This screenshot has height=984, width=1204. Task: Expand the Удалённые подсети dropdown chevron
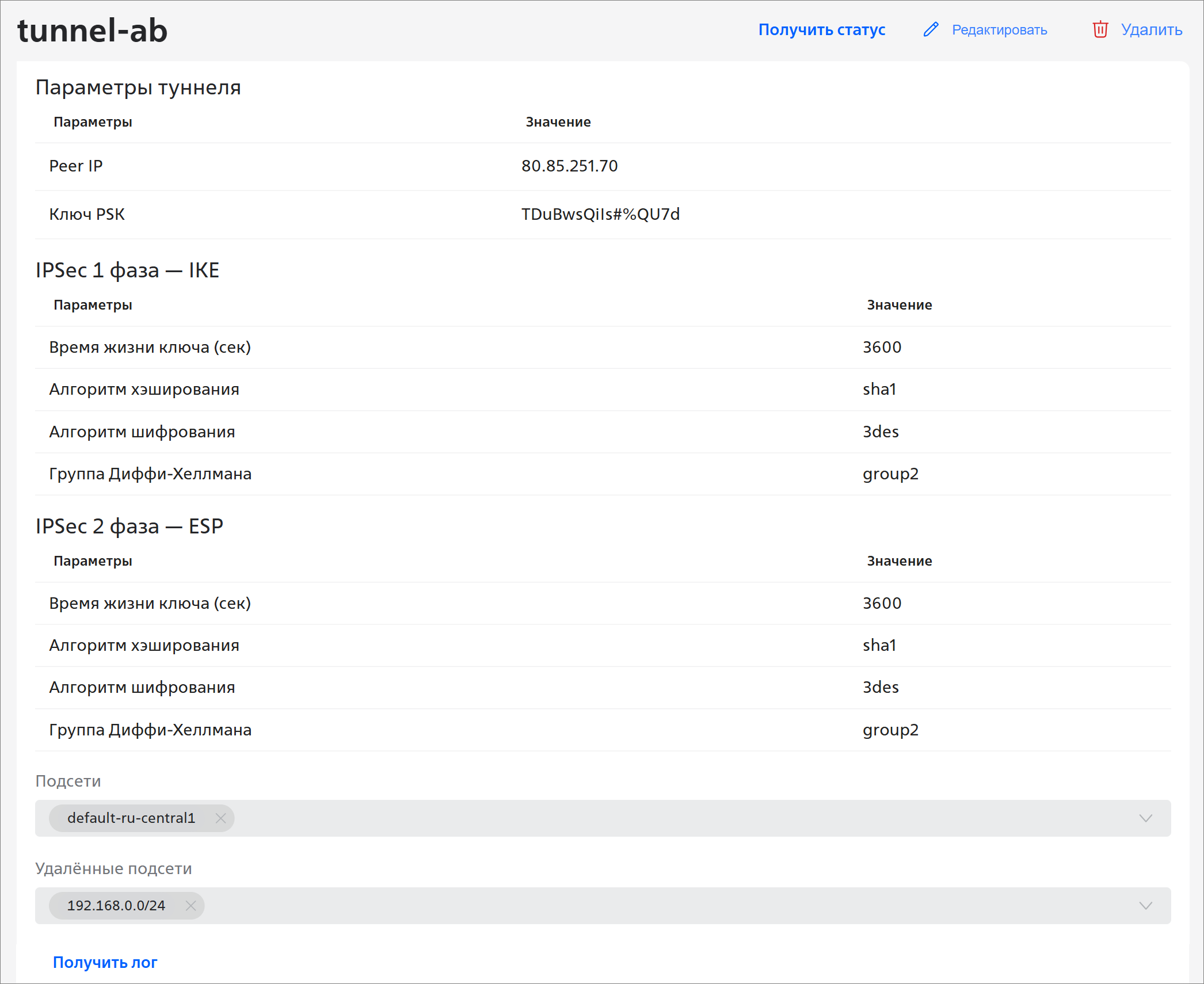[x=1145, y=906]
